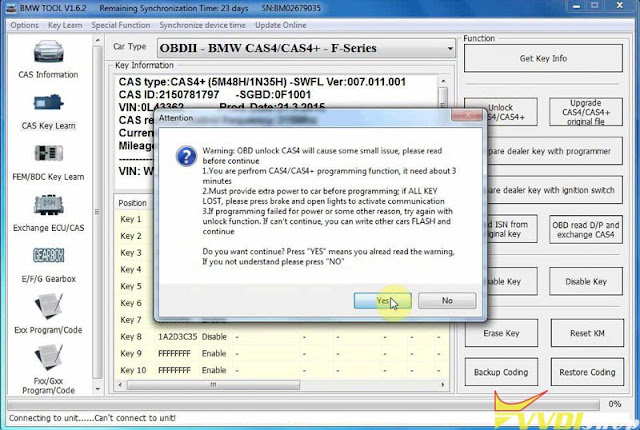Select the CAS Key Learn icon
This screenshot has width=640, height=430.
(48, 102)
